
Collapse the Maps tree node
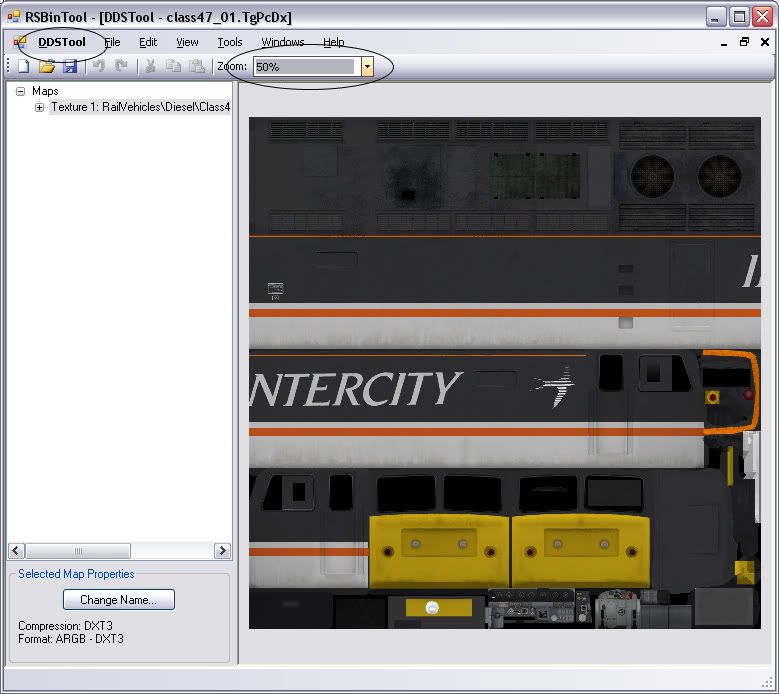tap(21, 91)
